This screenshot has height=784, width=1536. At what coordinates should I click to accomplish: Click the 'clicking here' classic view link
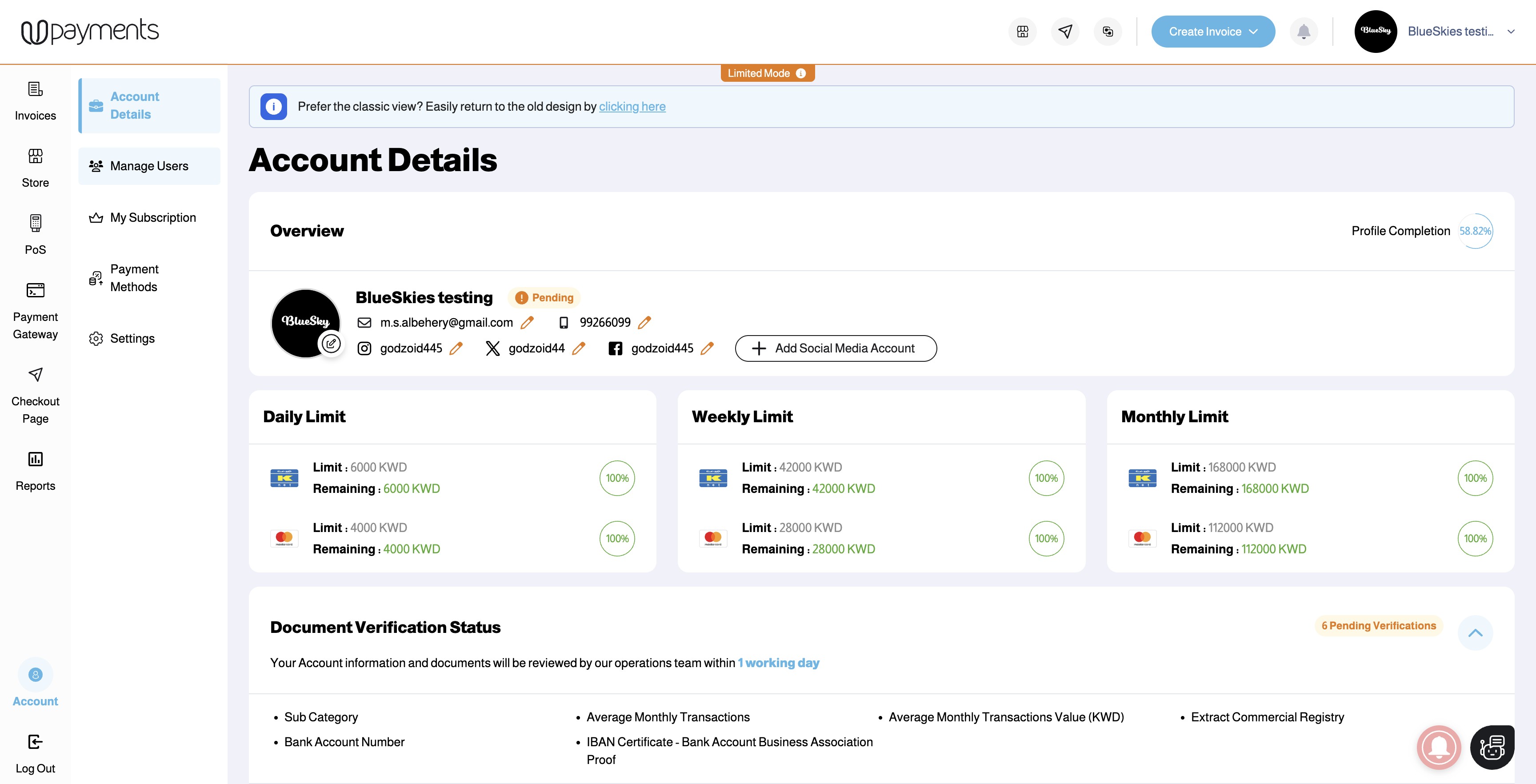[632, 107]
